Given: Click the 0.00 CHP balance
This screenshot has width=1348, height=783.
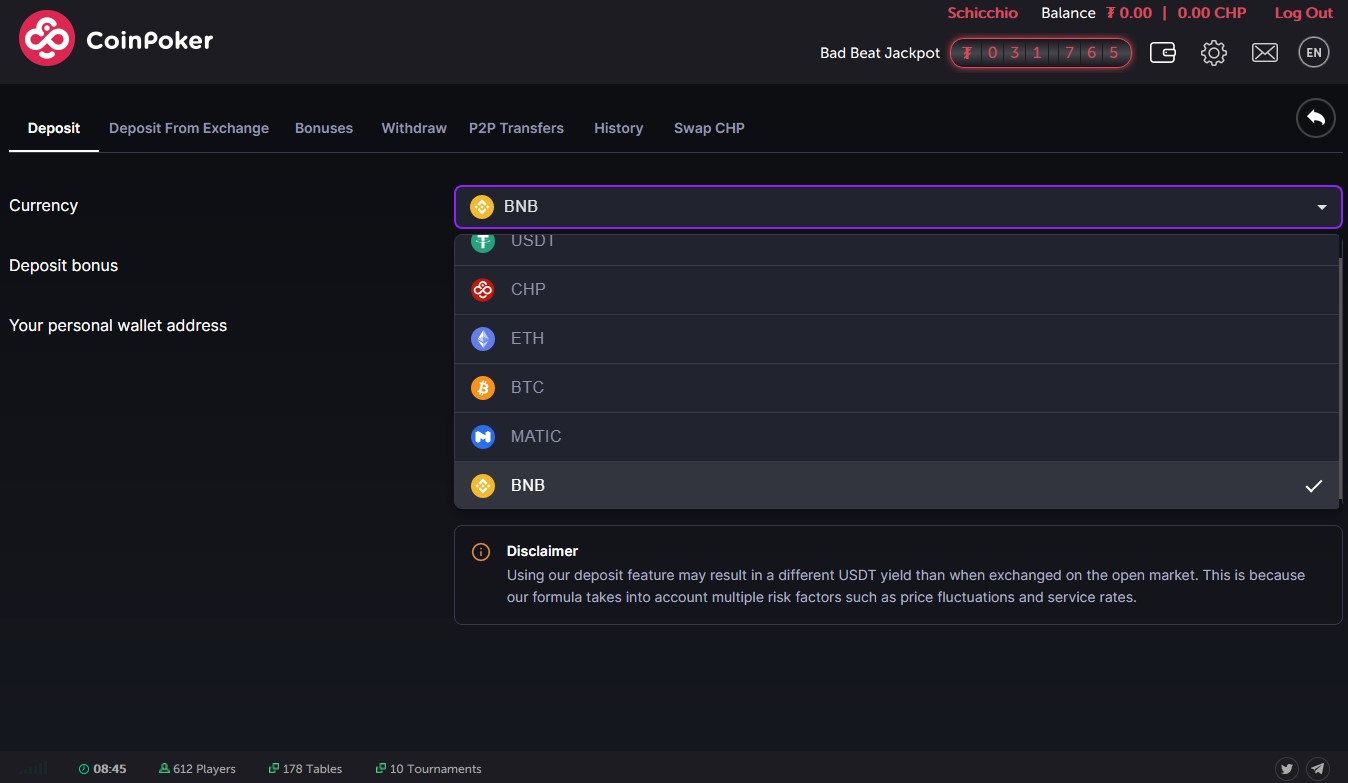Looking at the screenshot, I should (1212, 13).
